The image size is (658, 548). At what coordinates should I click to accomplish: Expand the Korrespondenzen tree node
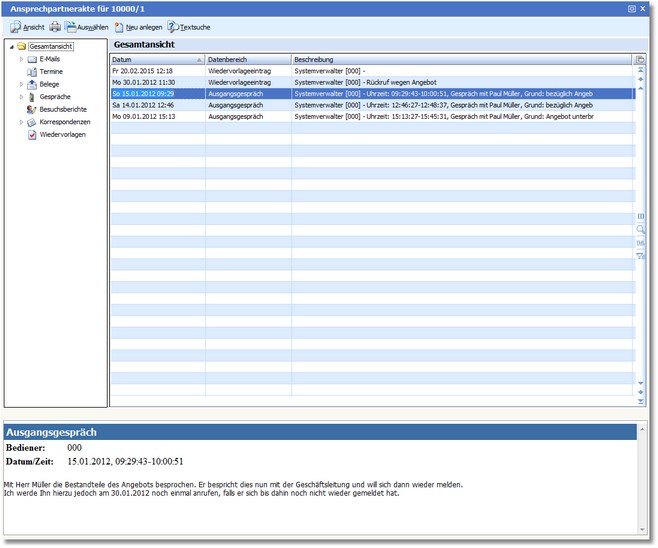pyautogui.click(x=21, y=122)
